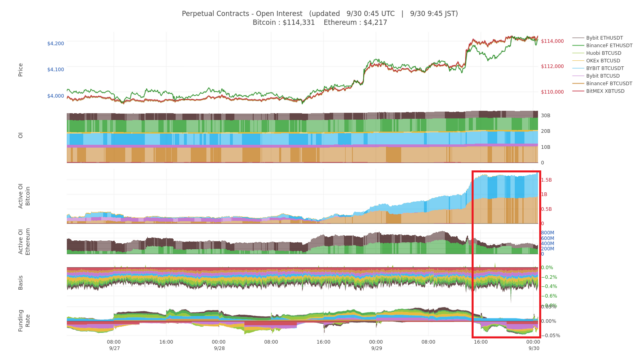The width and height of the screenshot is (640, 360).
Task: Click the $4,200 Ethereum price tick
Action: pos(56,43)
